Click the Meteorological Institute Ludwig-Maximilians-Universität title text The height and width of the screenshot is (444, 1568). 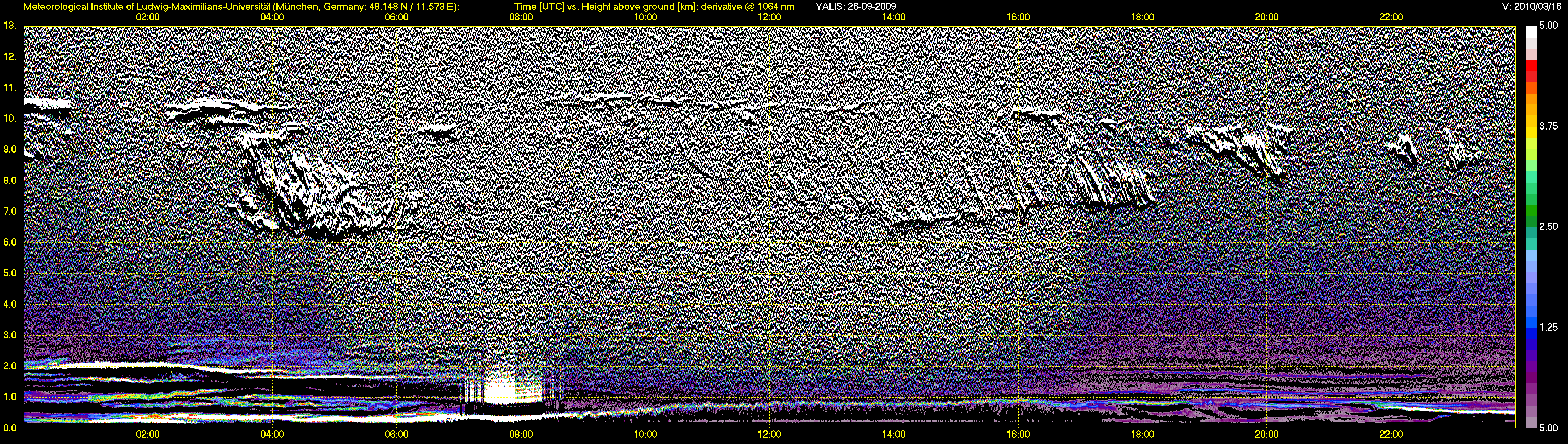click(x=241, y=7)
